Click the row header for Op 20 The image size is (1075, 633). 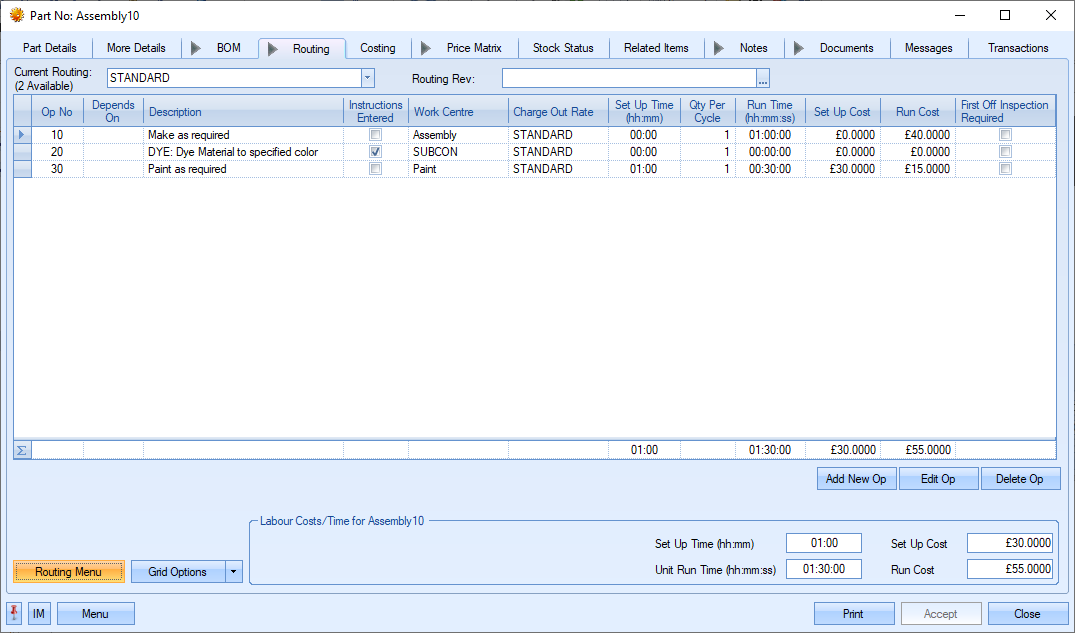pos(22,152)
